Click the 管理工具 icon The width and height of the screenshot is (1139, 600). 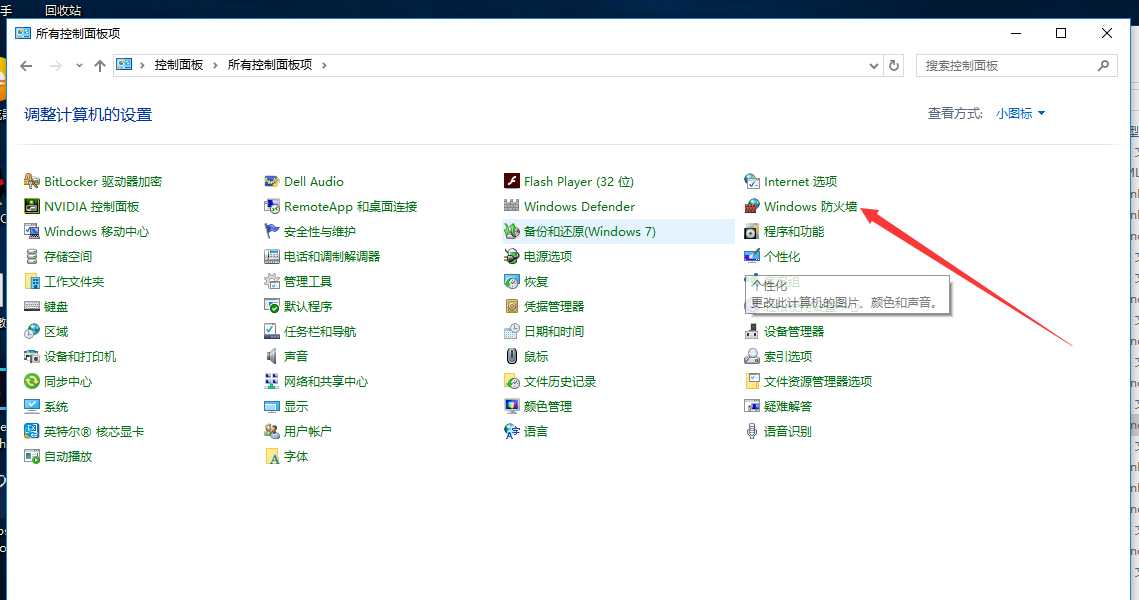[272, 282]
